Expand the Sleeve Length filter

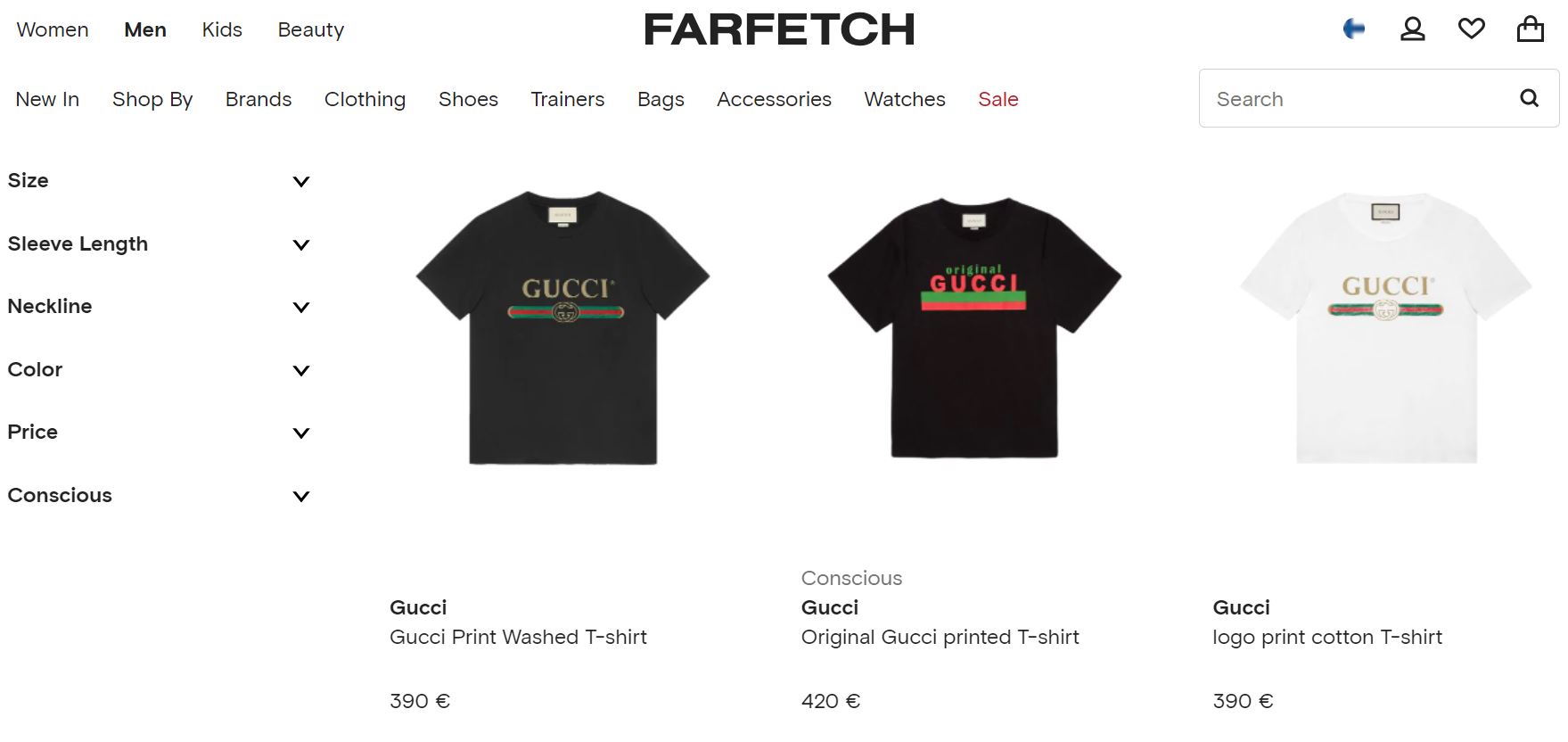pyautogui.click(x=159, y=244)
